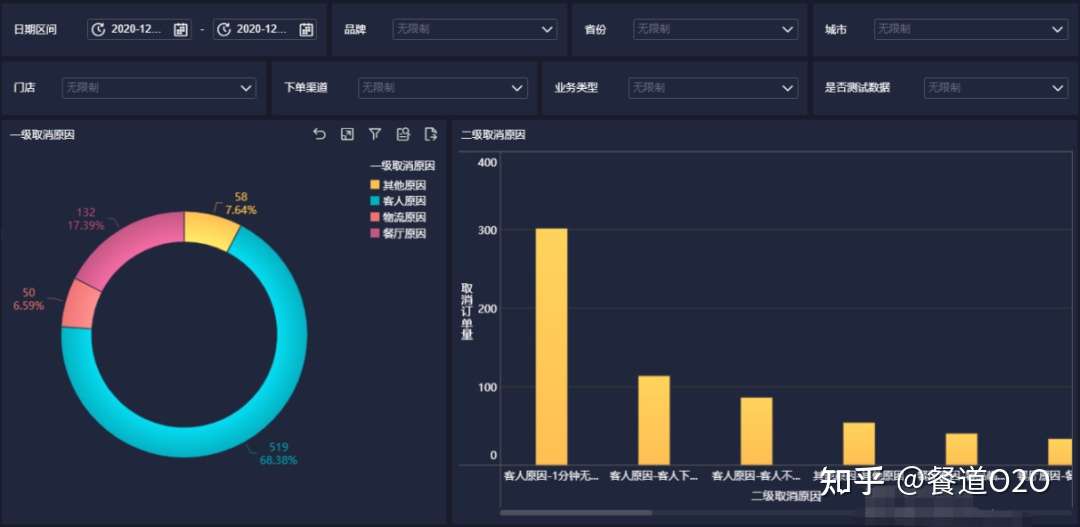Click the 132 17.39% donut label
The image size is (1080, 527).
pos(86,219)
